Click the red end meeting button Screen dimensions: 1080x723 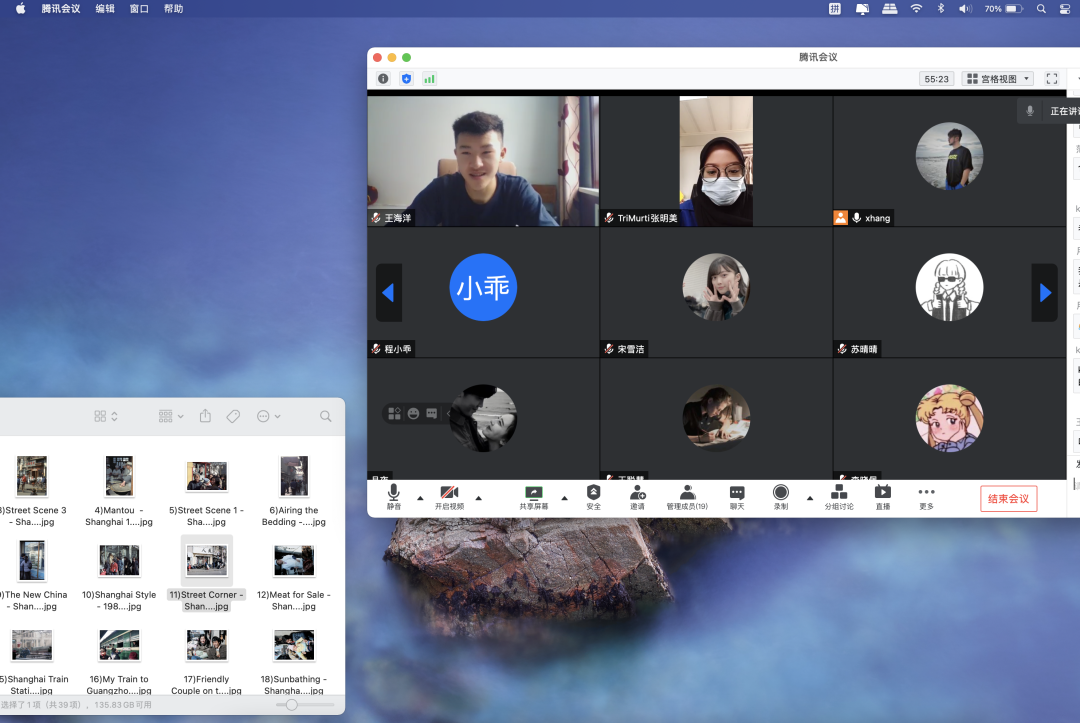1008,499
